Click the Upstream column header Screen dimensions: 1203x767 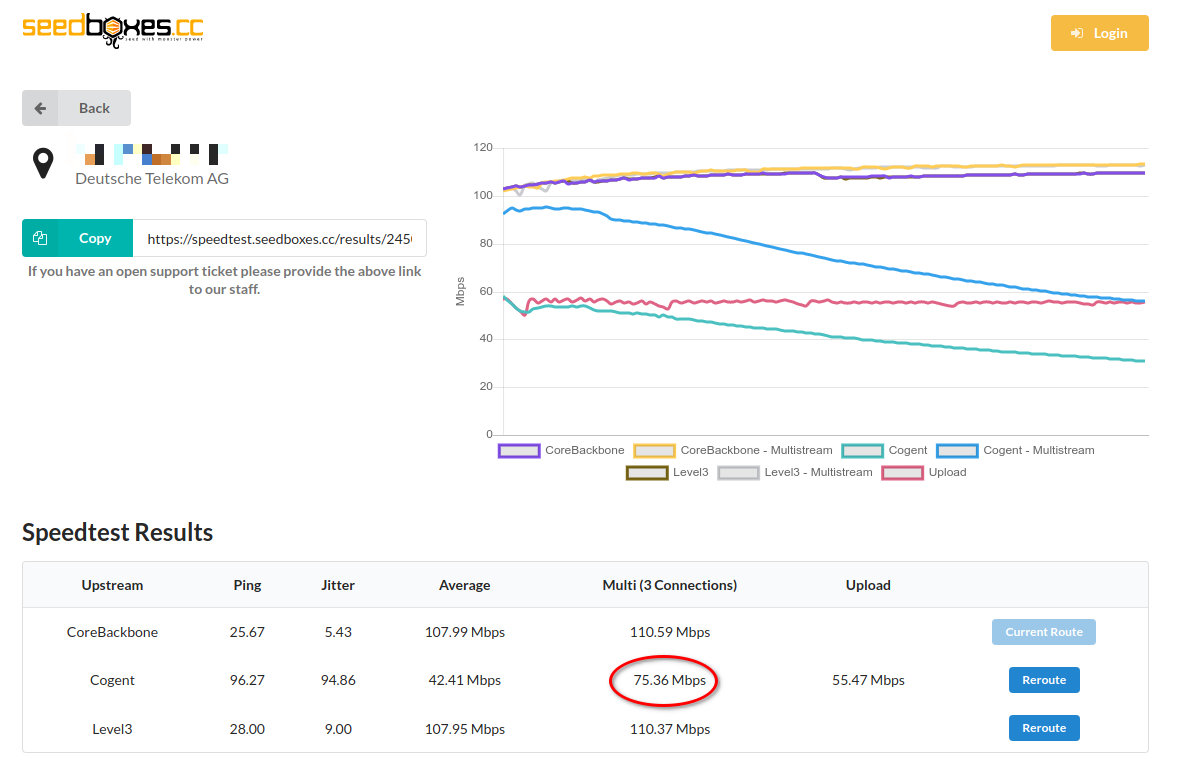click(x=112, y=585)
